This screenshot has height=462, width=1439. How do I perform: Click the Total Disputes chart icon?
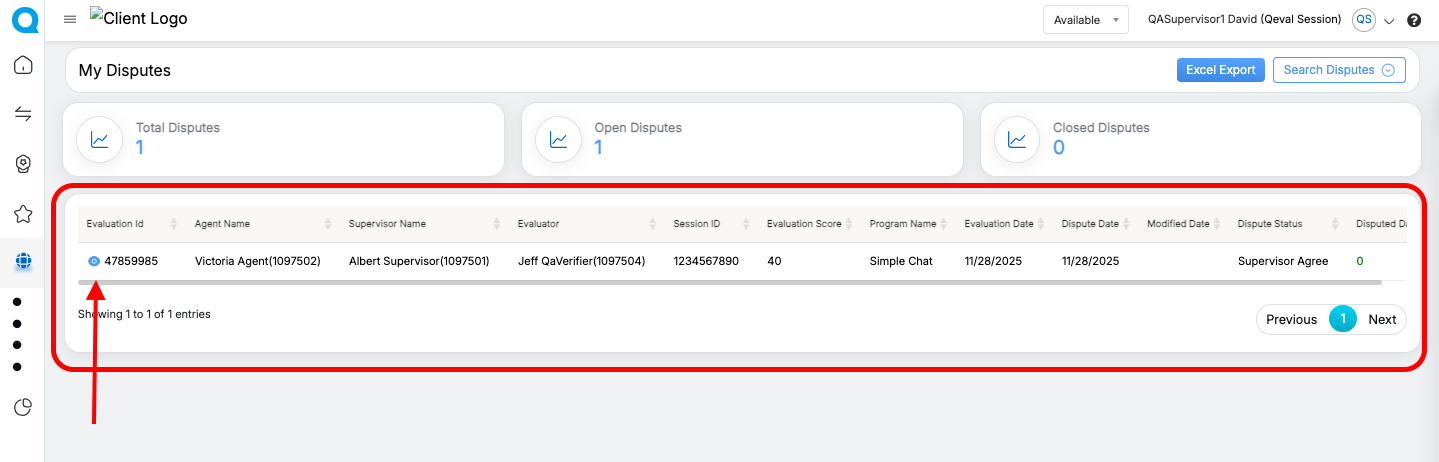[100, 140]
